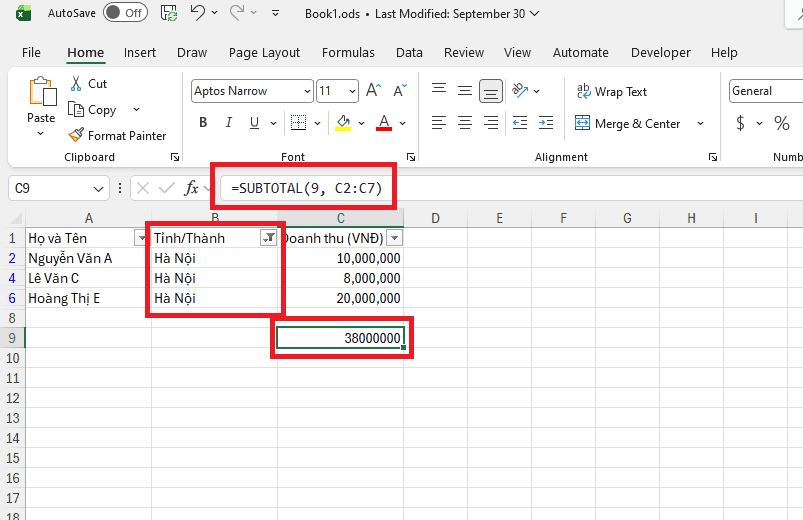Viewport: 803px width, 520px height.
Task: Click Merge & Center button
Action: pos(628,123)
